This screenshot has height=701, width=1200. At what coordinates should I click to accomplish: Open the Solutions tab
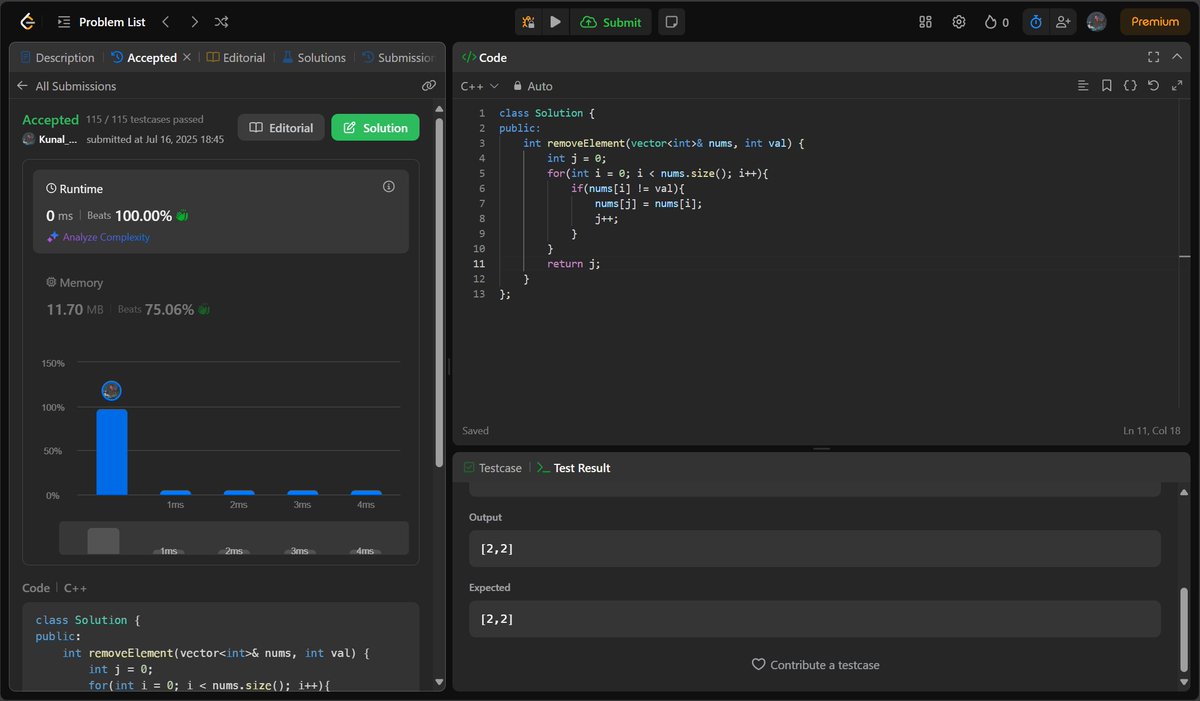tap(313, 58)
